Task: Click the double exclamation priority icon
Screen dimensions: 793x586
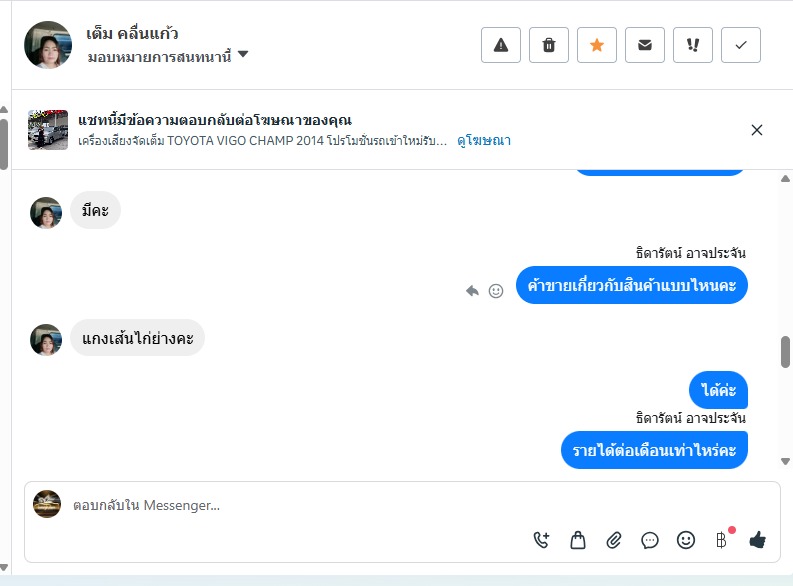Action: coord(693,45)
